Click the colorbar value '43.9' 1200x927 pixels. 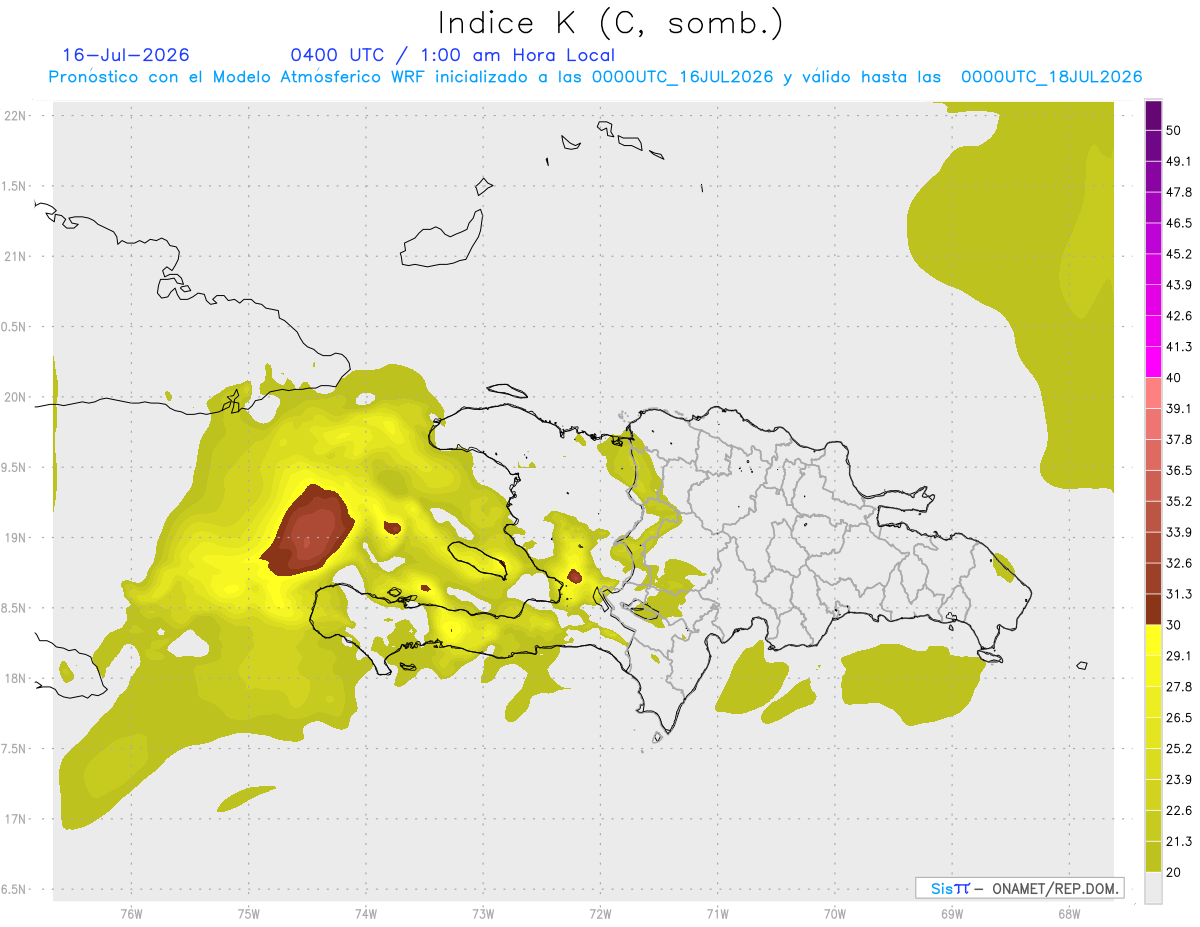(x=1179, y=285)
